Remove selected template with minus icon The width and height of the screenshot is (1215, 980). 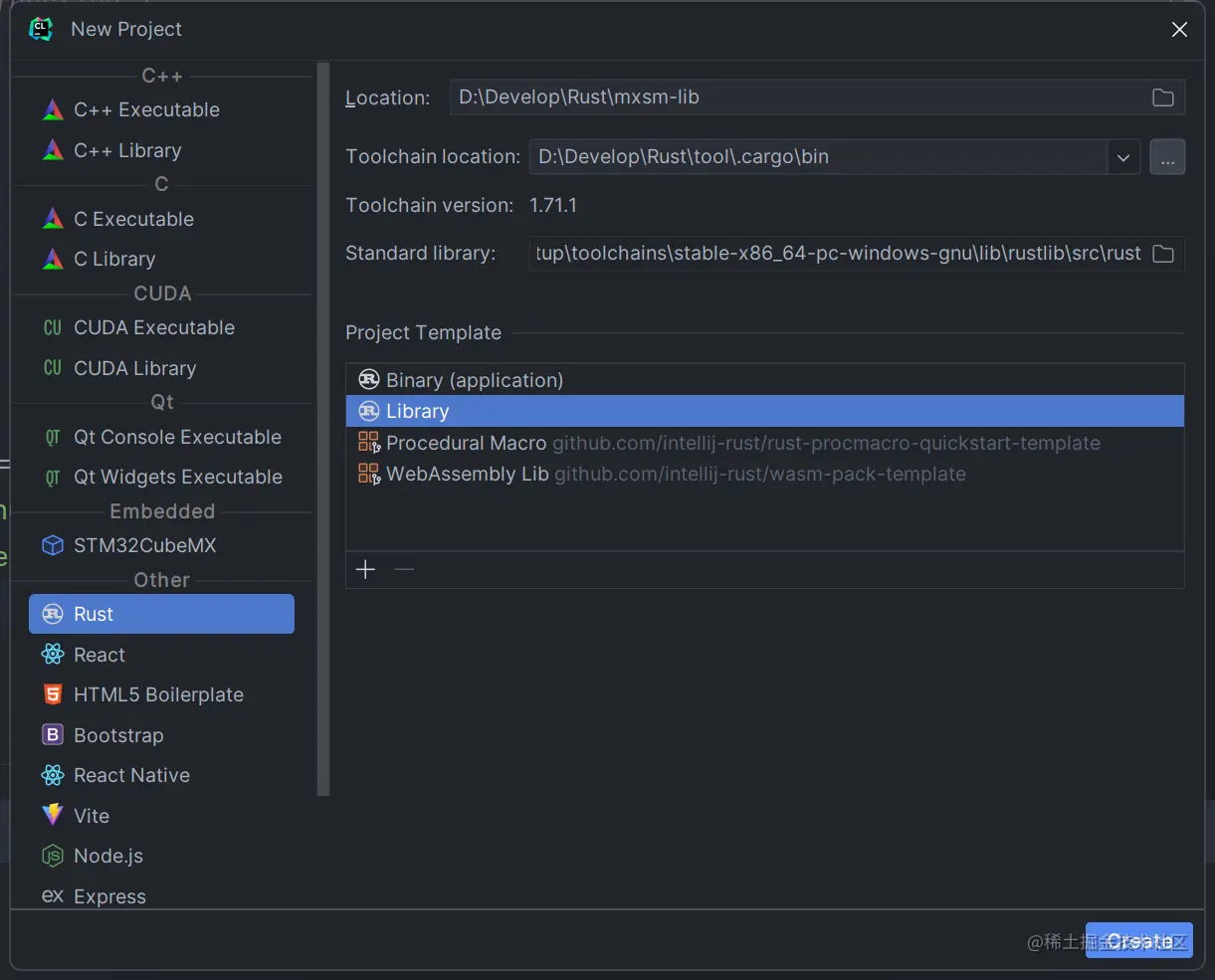(x=403, y=569)
